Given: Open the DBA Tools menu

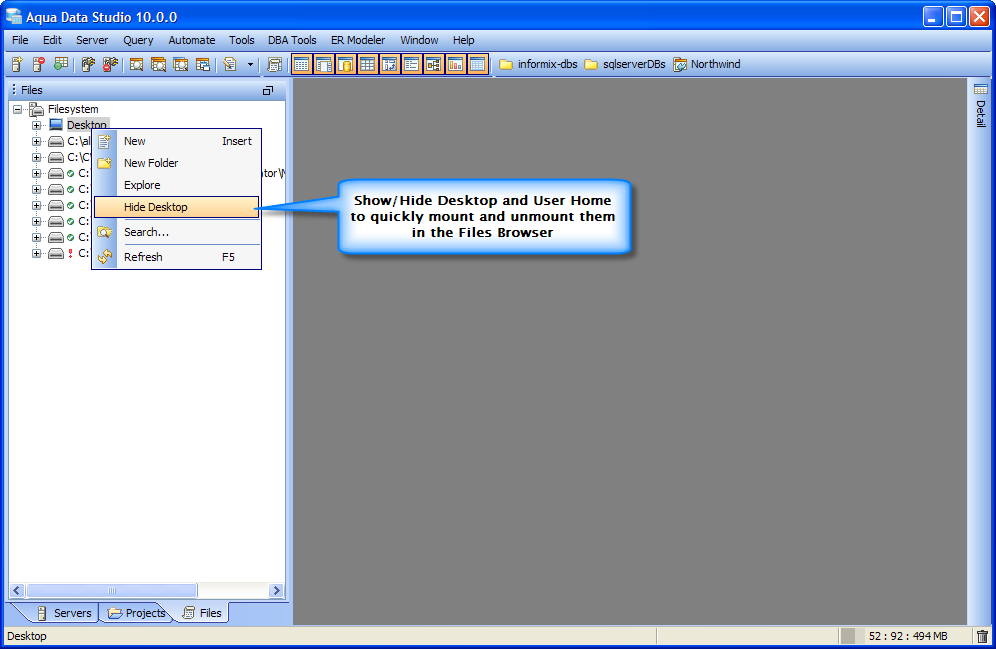Looking at the screenshot, I should tap(292, 40).
